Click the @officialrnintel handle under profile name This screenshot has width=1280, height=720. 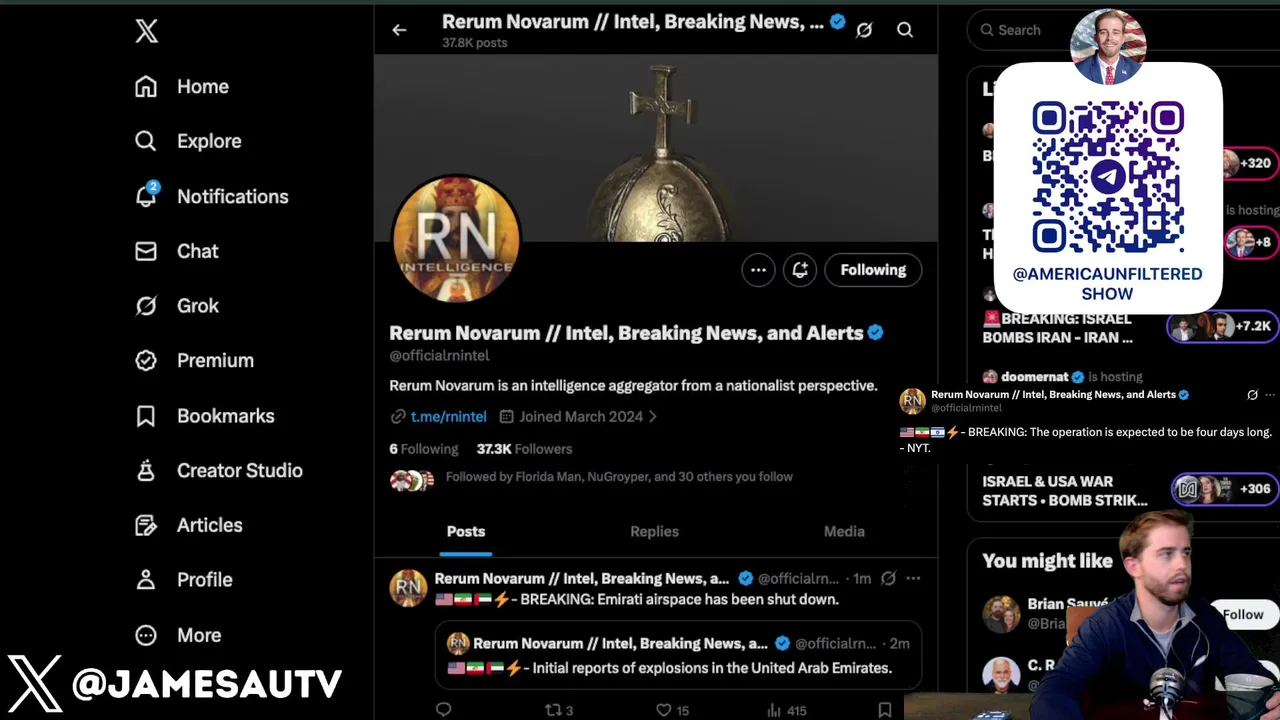[439, 356]
